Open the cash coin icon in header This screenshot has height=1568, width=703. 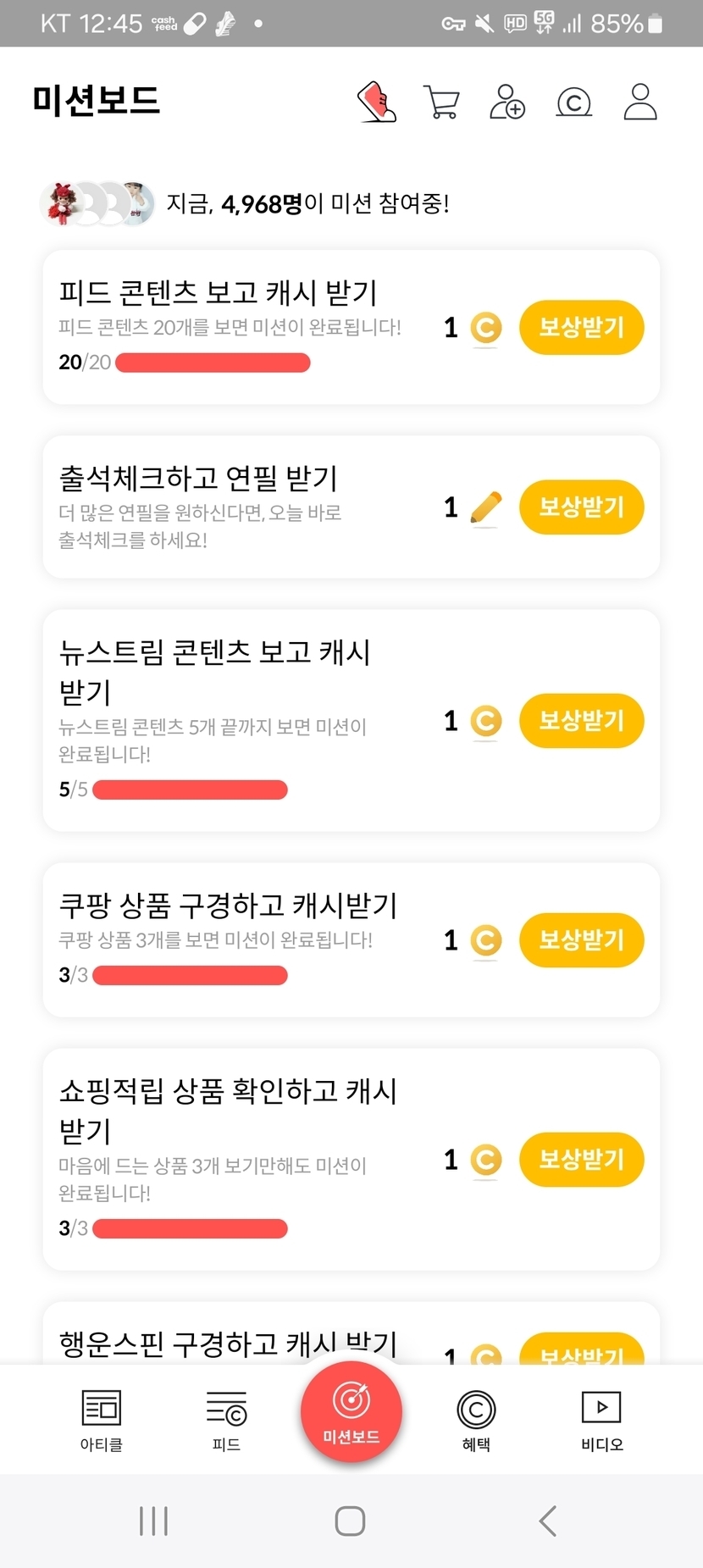(x=573, y=103)
